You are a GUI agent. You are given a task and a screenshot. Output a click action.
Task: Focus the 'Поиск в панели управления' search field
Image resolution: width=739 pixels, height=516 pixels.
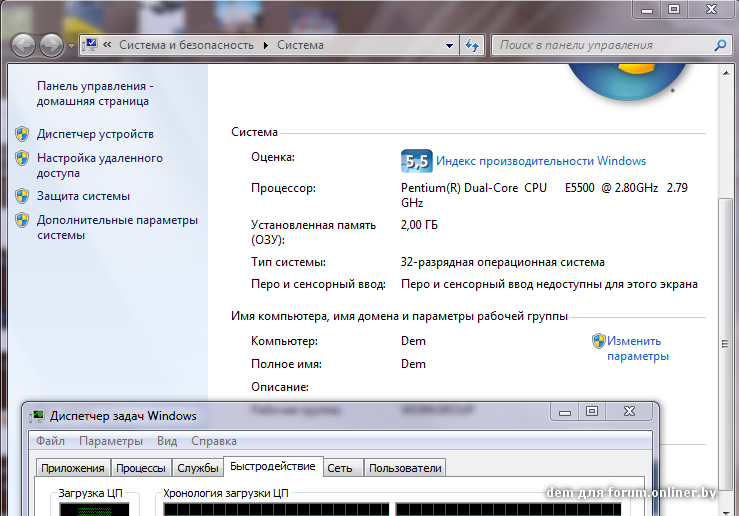coord(603,45)
